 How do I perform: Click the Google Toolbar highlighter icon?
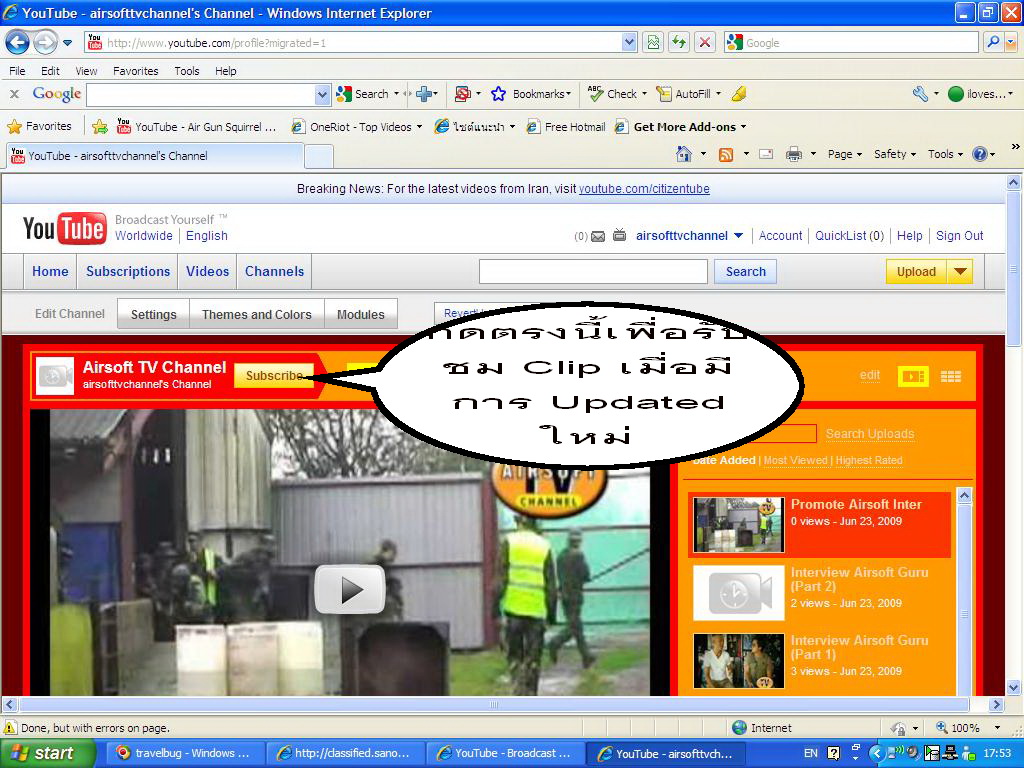(739, 94)
